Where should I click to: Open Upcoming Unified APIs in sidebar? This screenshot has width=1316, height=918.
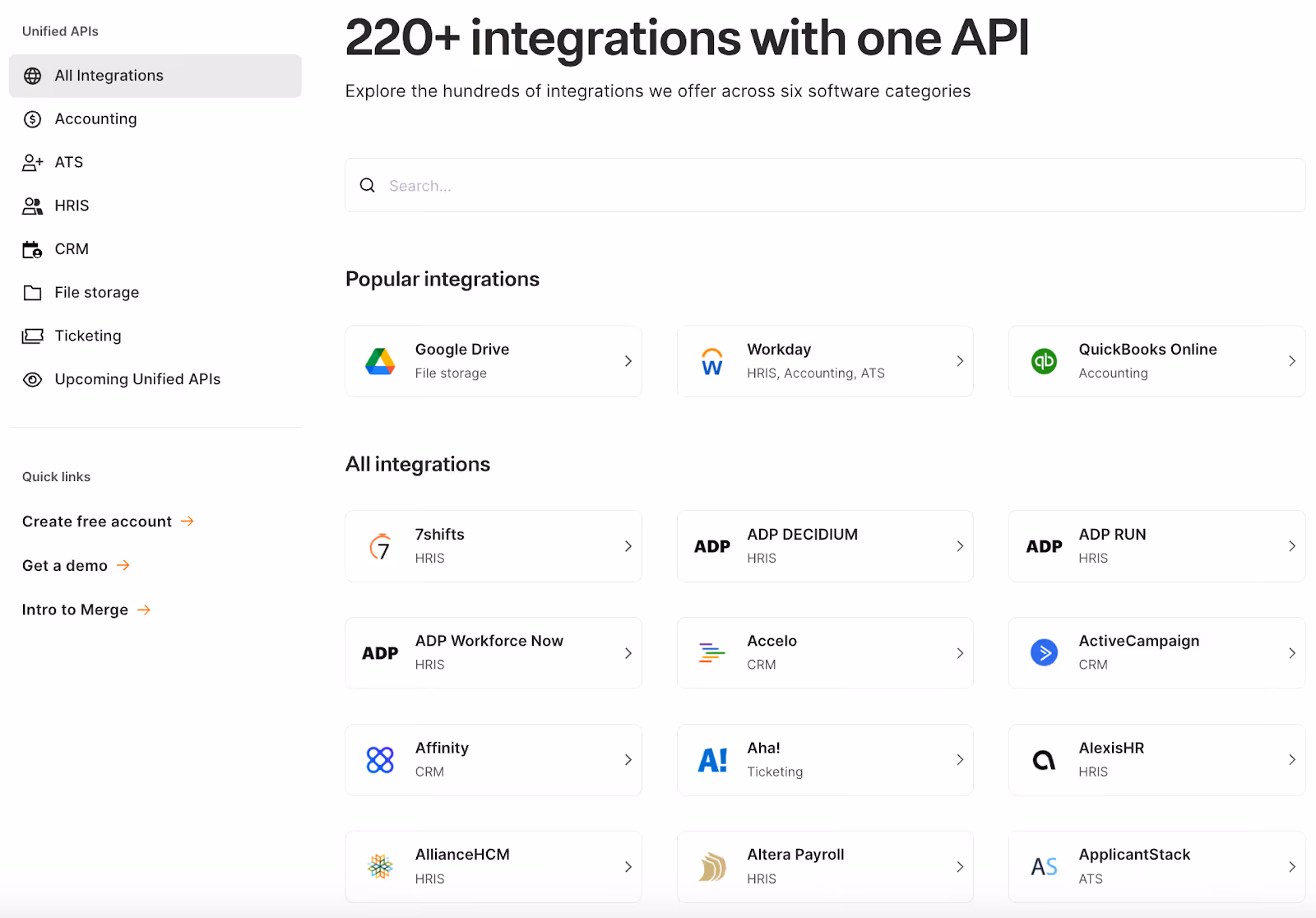155,379
